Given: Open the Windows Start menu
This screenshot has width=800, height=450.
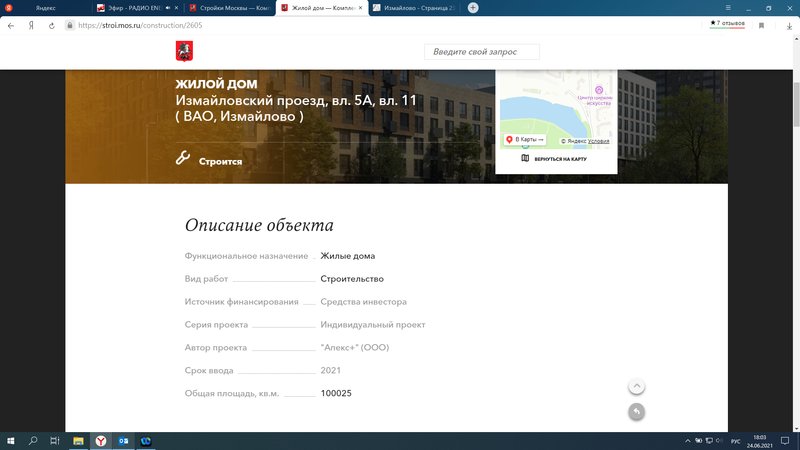Looking at the screenshot, I should (x=10, y=441).
